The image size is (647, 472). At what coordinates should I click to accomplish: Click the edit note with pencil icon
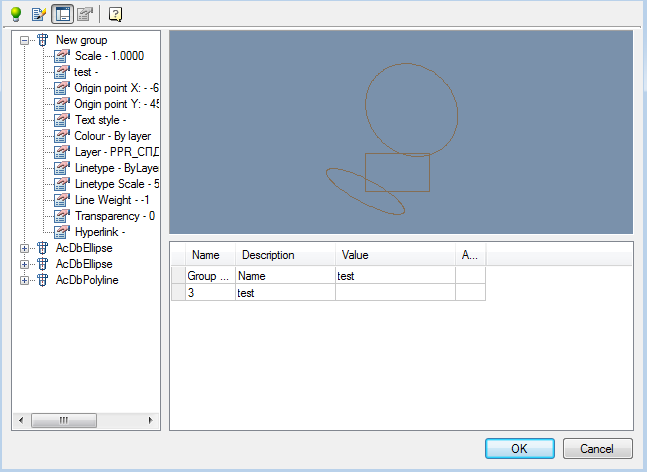point(39,14)
